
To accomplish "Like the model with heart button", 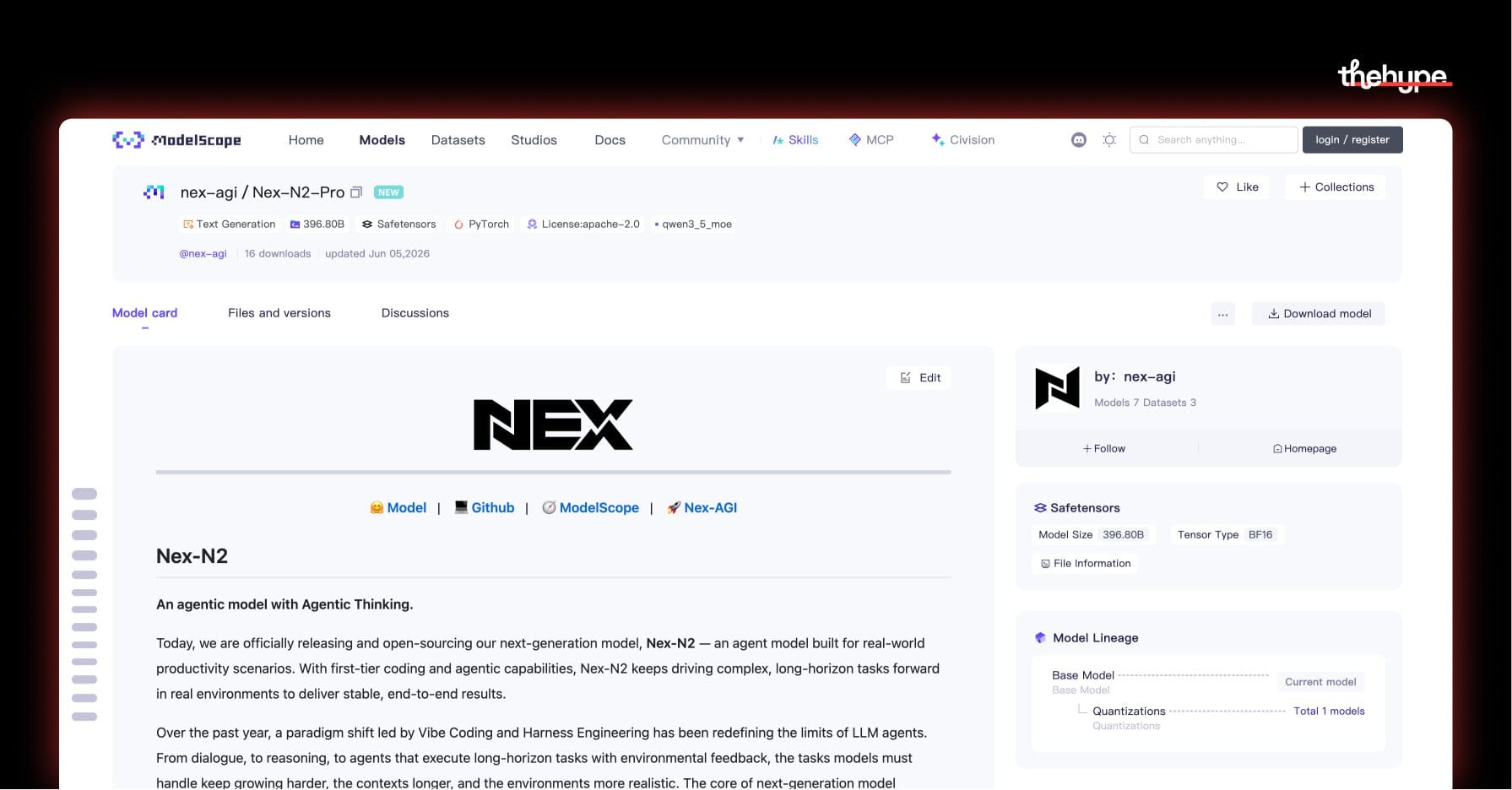I will [x=1238, y=187].
